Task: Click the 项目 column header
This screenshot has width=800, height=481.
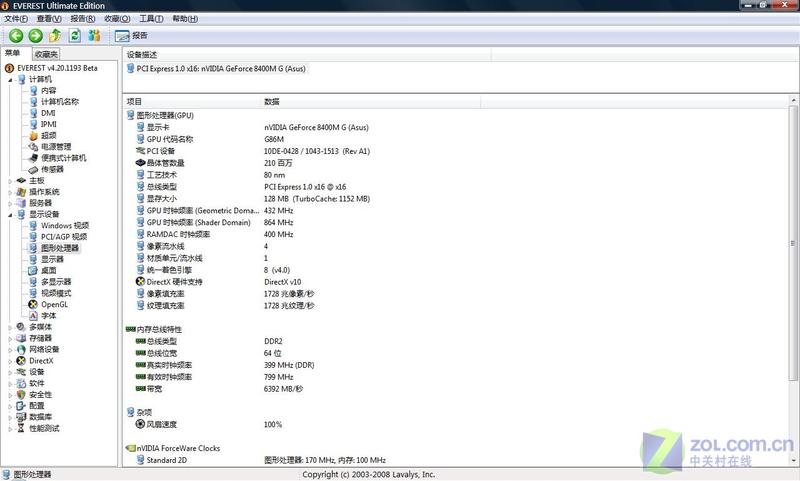Action: coord(192,102)
